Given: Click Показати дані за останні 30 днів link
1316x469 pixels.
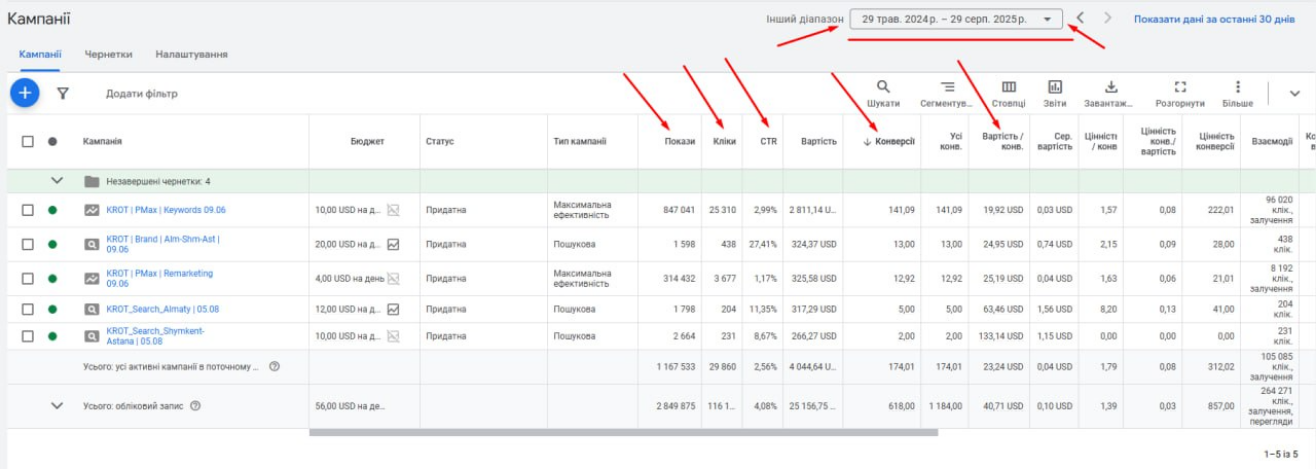Looking at the screenshot, I should [1213, 19].
